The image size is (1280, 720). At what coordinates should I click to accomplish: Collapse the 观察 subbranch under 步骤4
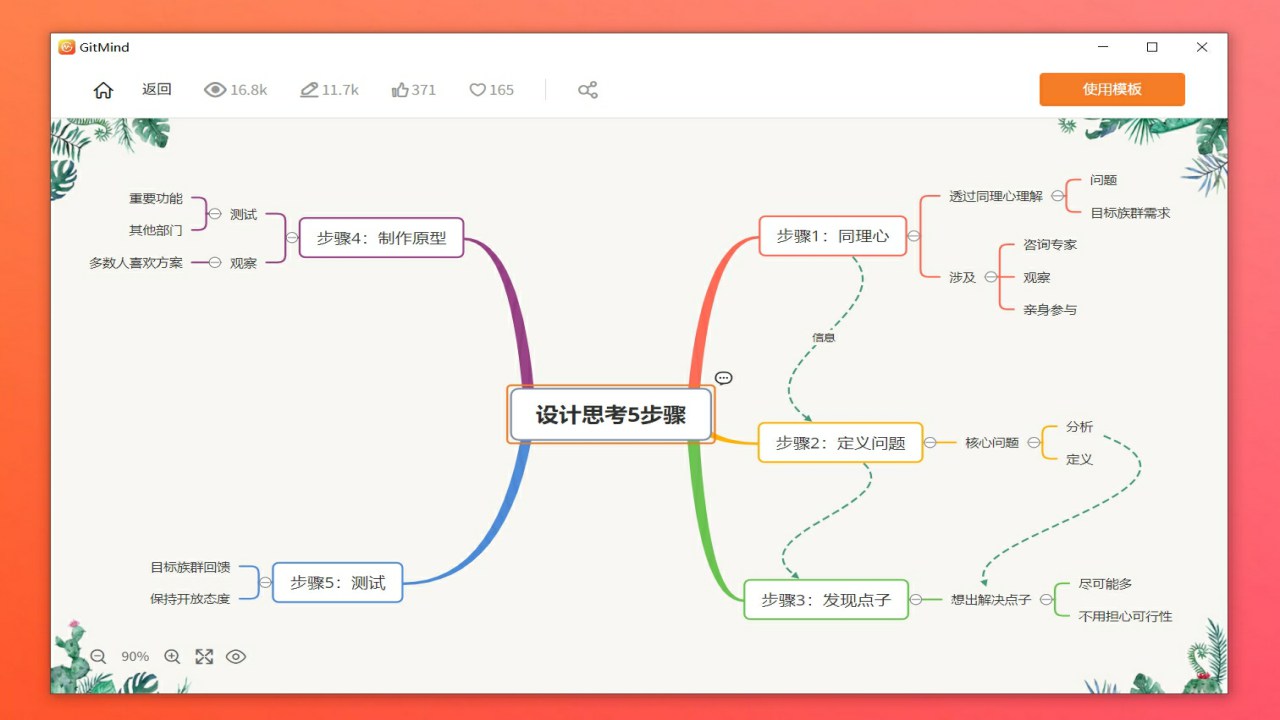[x=214, y=263]
